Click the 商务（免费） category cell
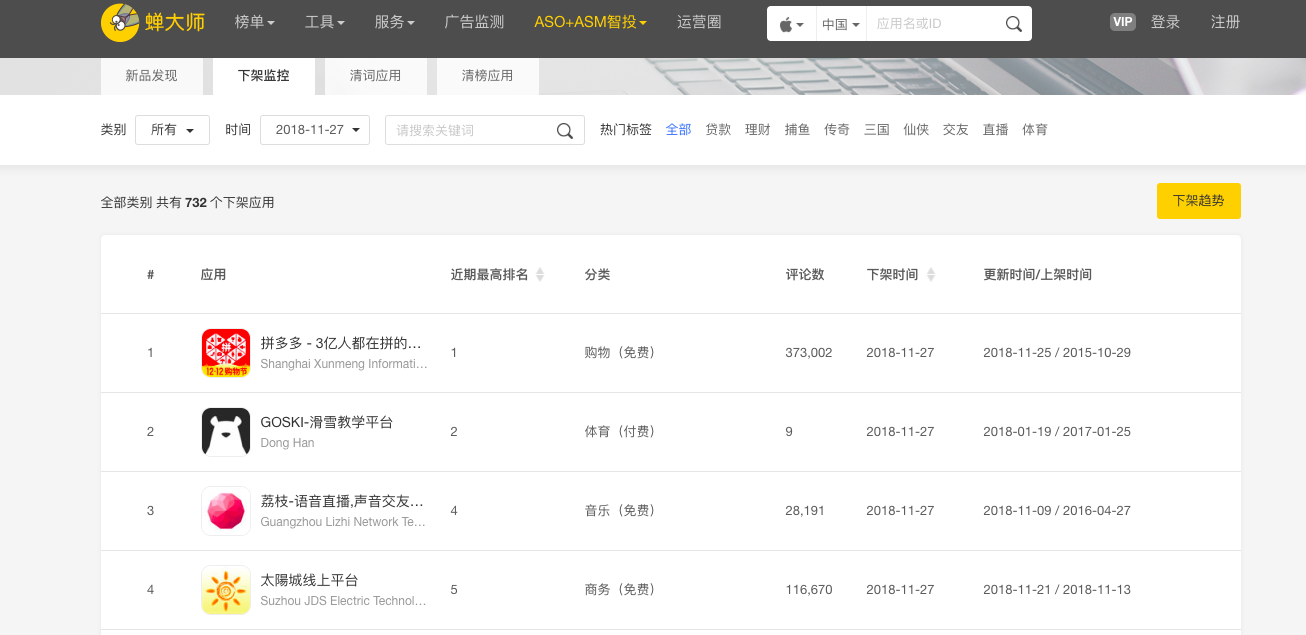 point(620,590)
